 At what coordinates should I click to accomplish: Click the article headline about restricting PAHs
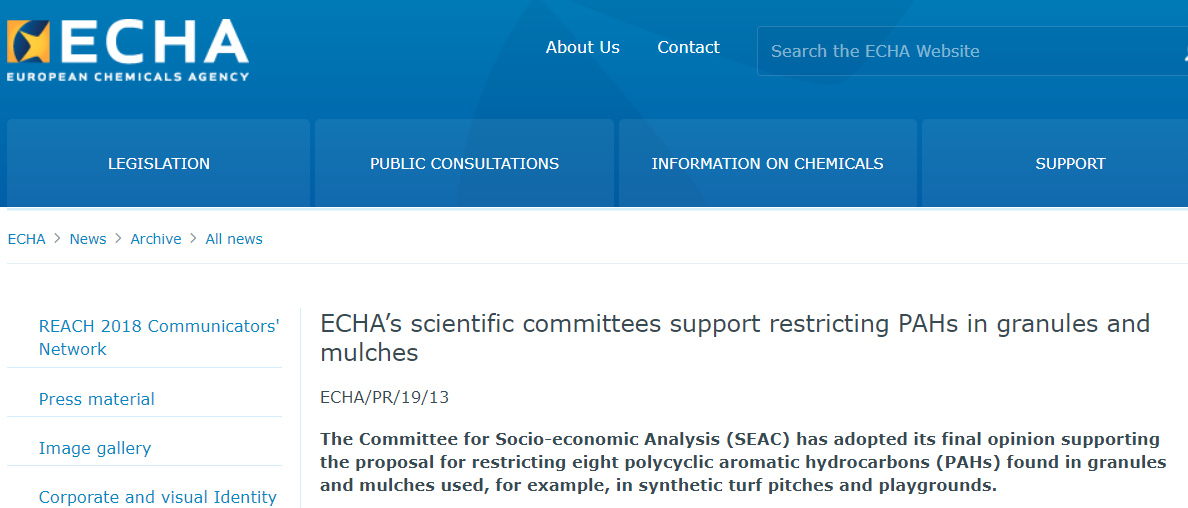[734, 337]
